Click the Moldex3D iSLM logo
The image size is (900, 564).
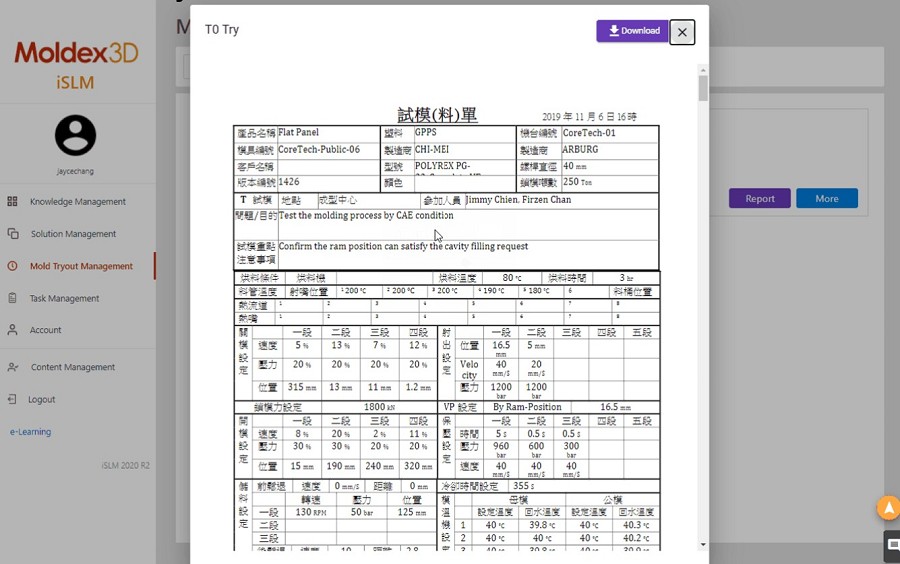76,65
